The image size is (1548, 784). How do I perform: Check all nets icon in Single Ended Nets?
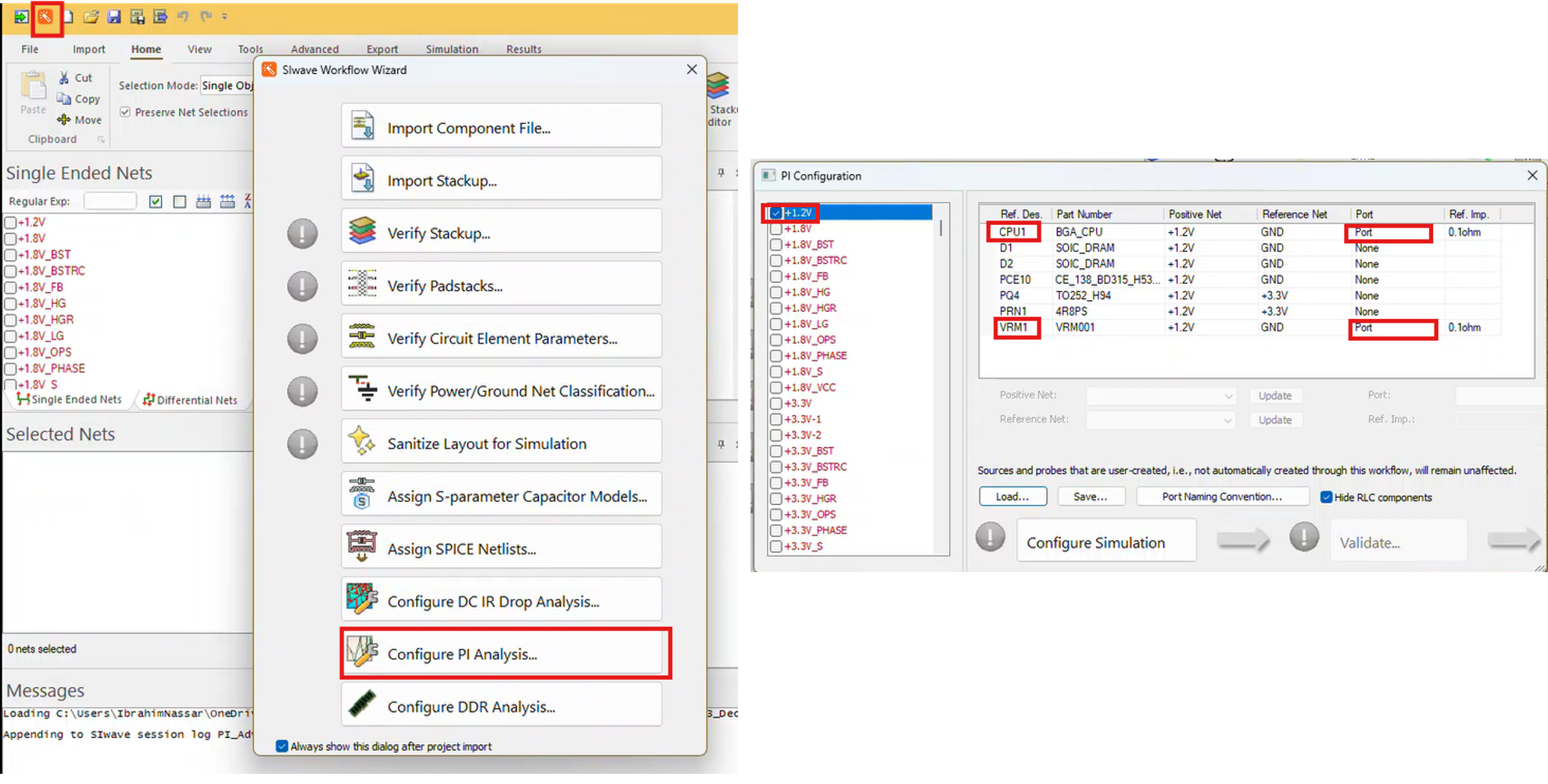[156, 202]
